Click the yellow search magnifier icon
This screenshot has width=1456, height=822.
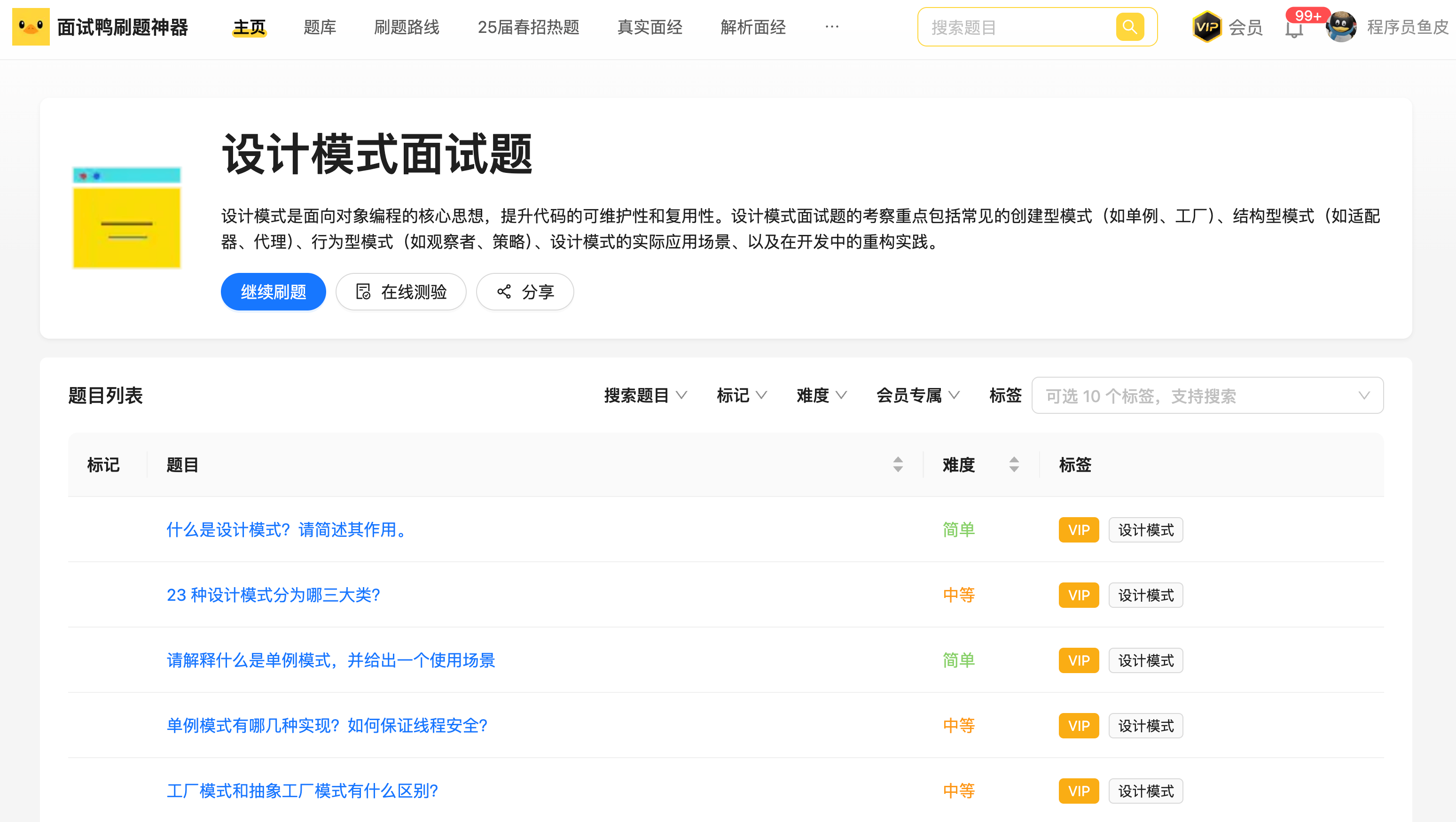point(1129,27)
